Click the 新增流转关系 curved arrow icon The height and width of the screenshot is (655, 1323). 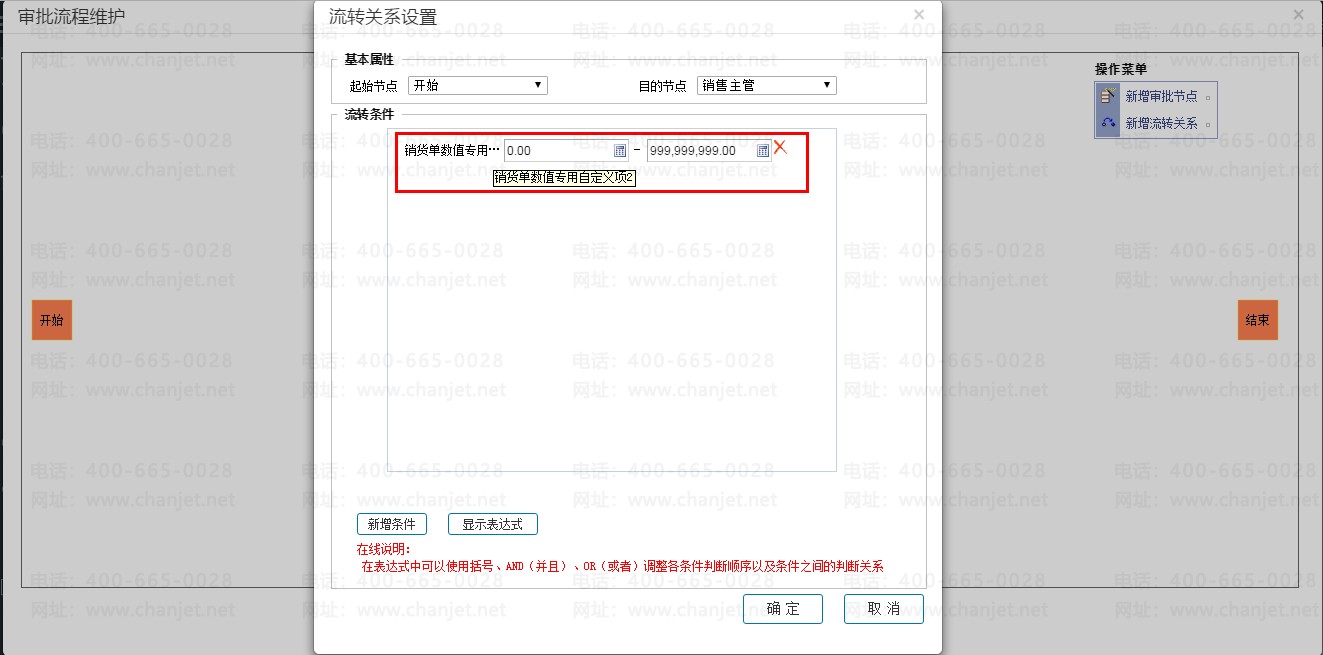tap(1108, 121)
